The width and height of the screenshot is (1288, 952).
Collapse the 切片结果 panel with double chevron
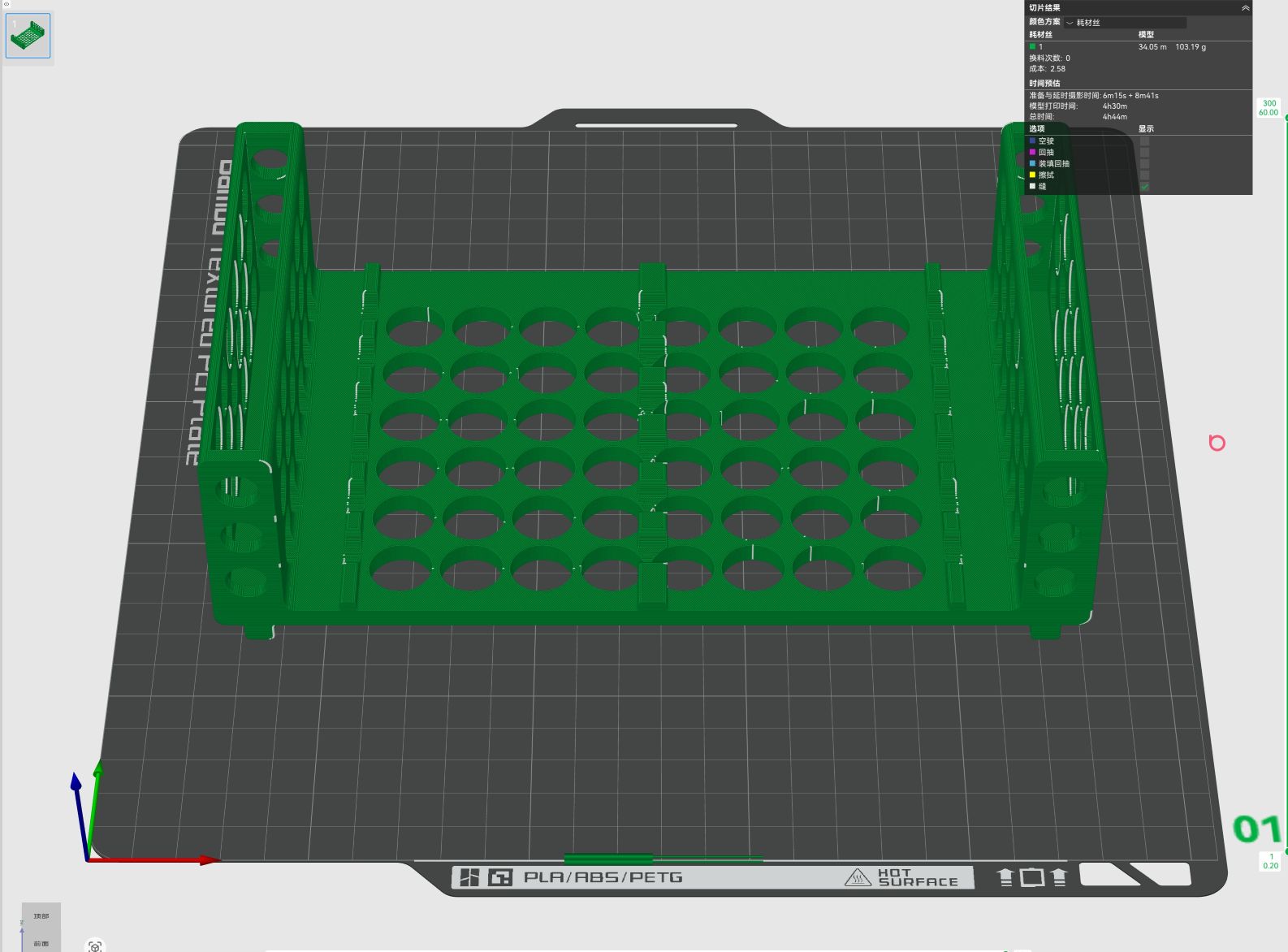[1245, 8]
